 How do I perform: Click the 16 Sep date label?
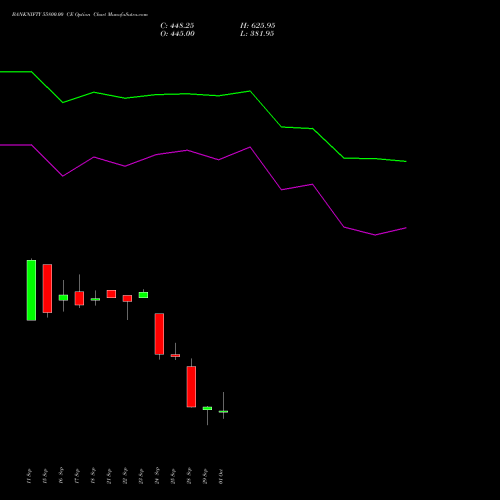[x=61, y=476]
